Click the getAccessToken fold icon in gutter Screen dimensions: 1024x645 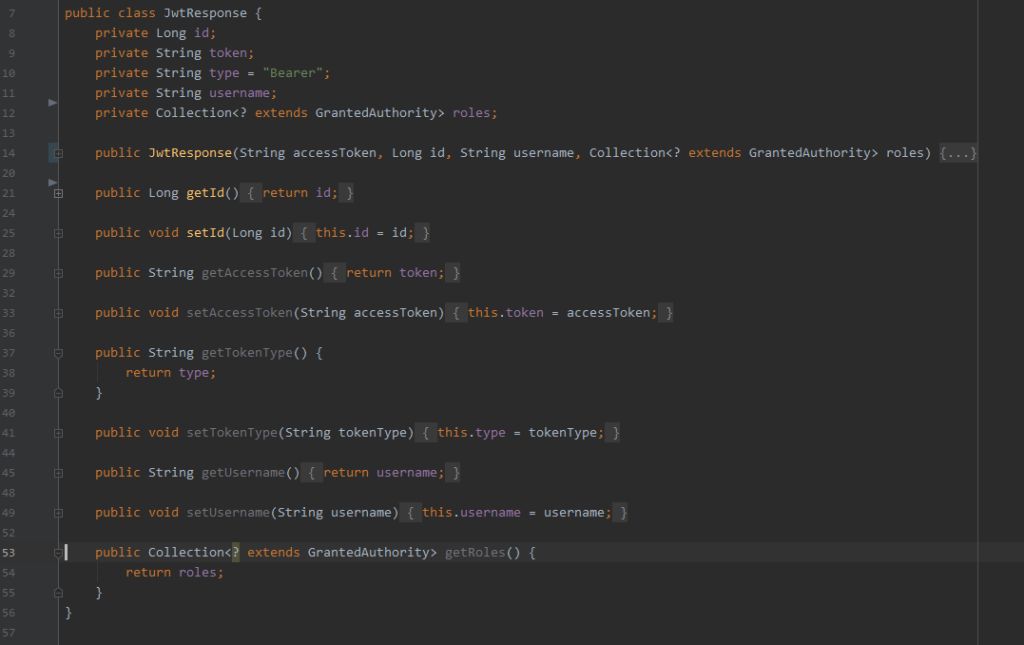(58, 273)
